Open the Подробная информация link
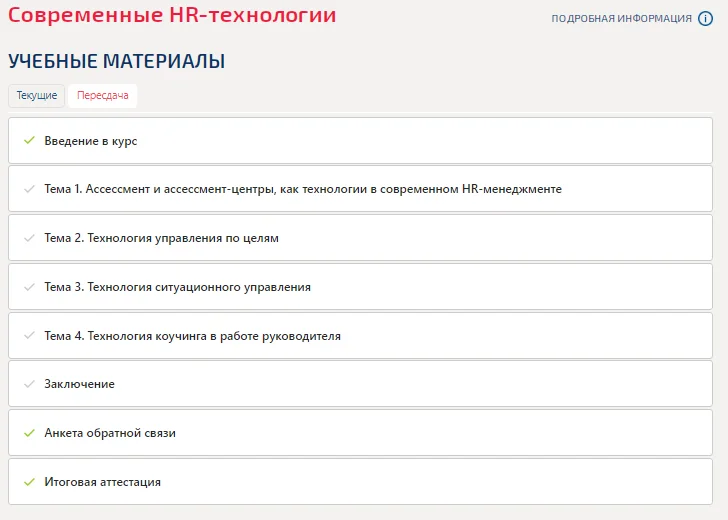 (621, 19)
